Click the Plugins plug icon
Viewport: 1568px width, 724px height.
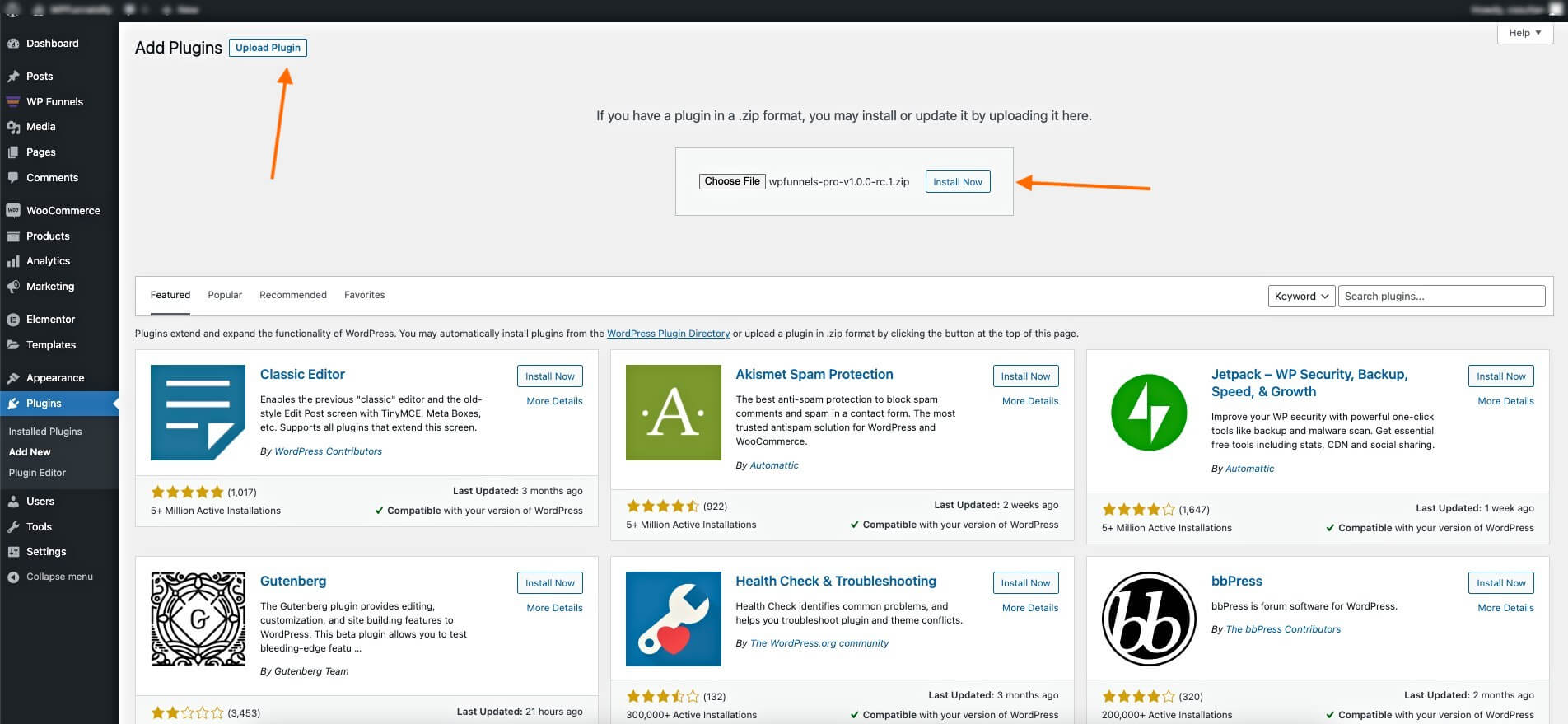tap(13, 404)
